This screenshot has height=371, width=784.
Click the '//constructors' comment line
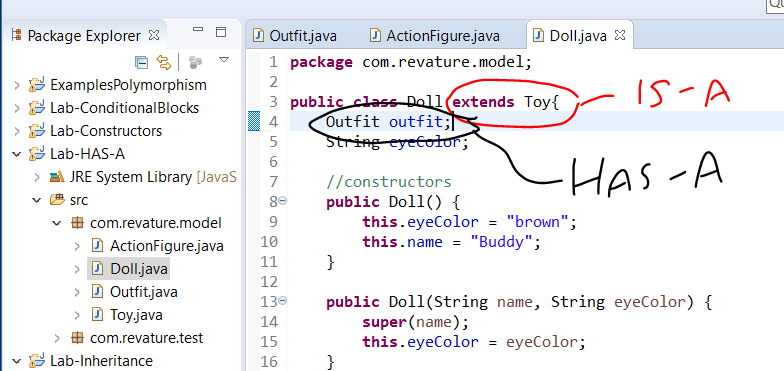[x=388, y=182]
